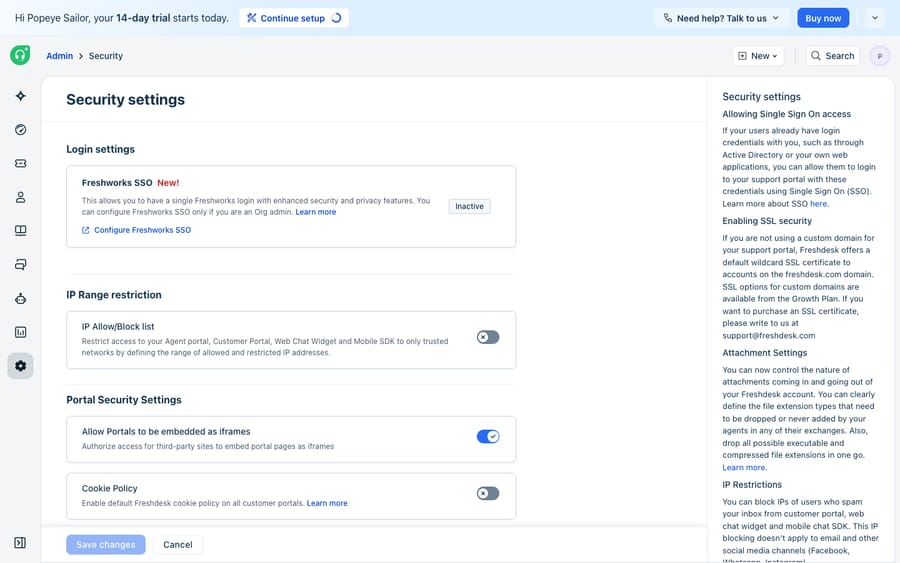
Task: Click the Inactive status badge
Action: coord(470,206)
